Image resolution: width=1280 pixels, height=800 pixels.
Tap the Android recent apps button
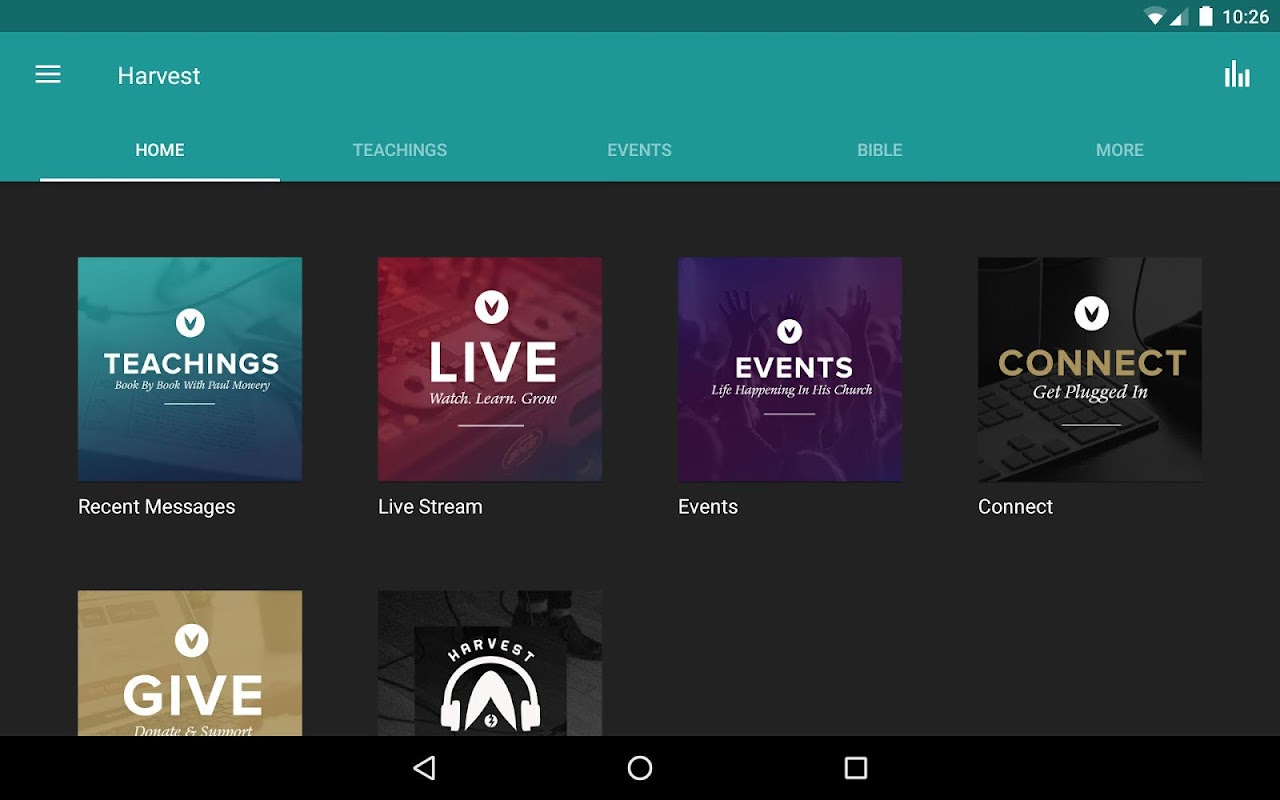(x=856, y=768)
